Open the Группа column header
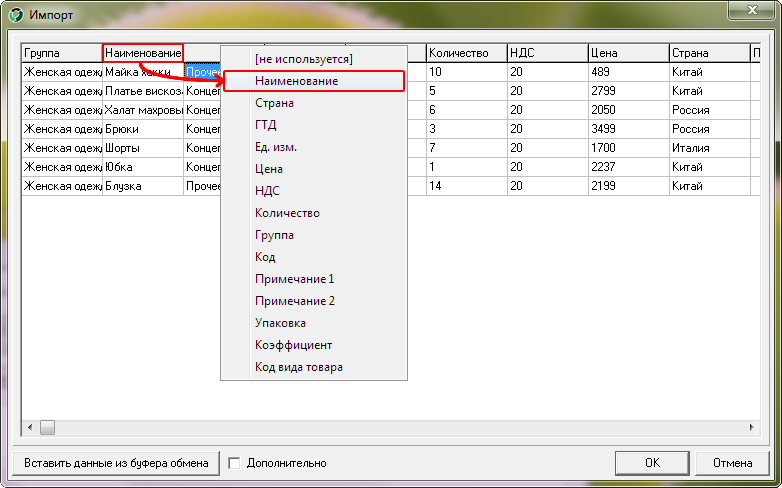This screenshot has height=488, width=782. click(61, 52)
